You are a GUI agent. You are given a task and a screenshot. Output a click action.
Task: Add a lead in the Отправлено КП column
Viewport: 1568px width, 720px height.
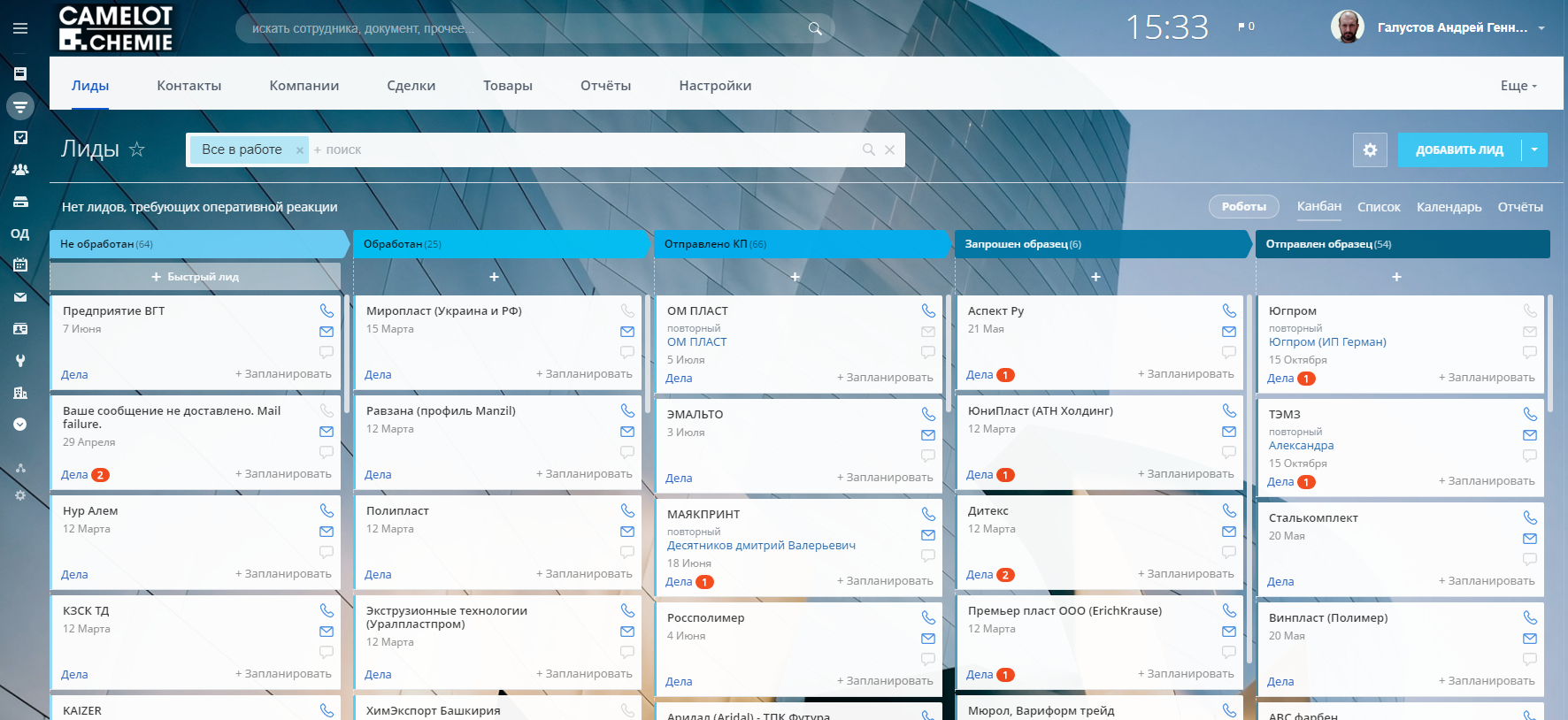click(796, 277)
